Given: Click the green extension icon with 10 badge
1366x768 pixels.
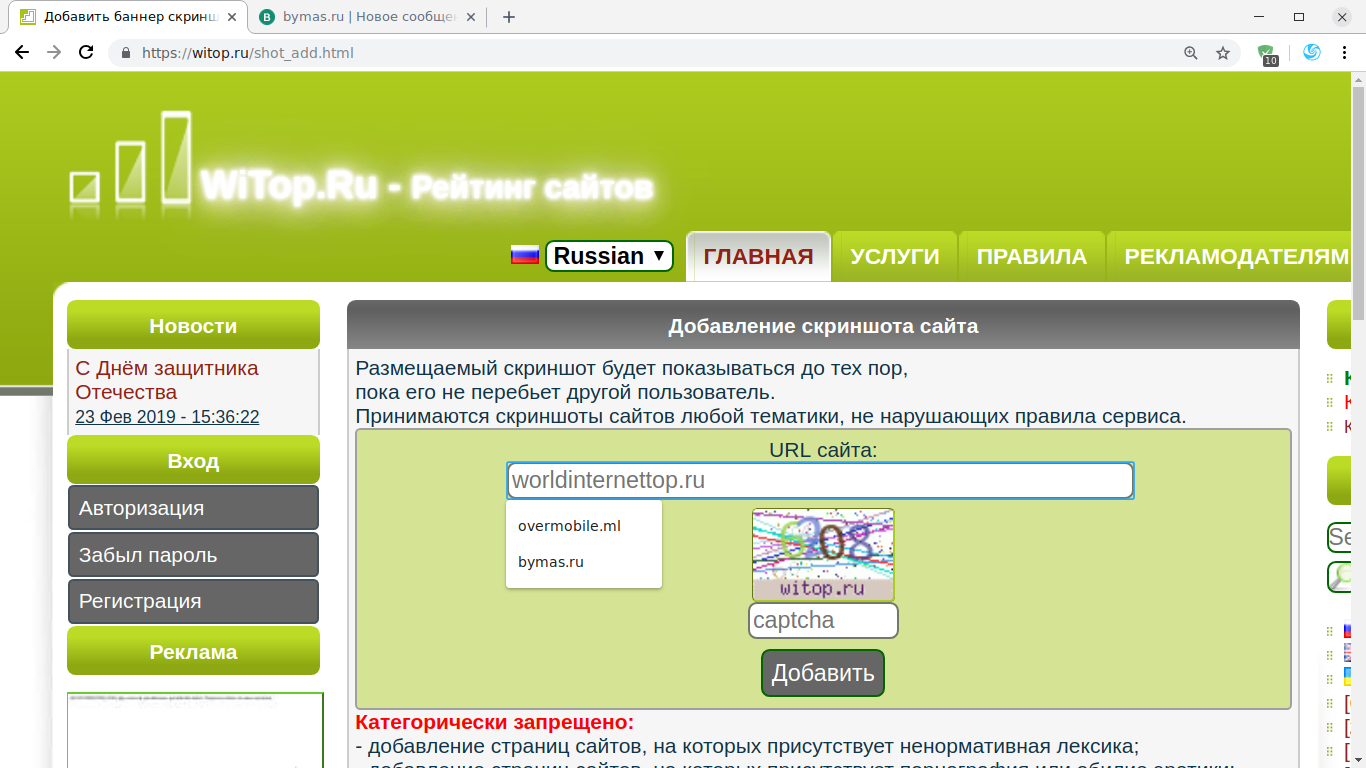Looking at the screenshot, I should tap(1267, 54).
